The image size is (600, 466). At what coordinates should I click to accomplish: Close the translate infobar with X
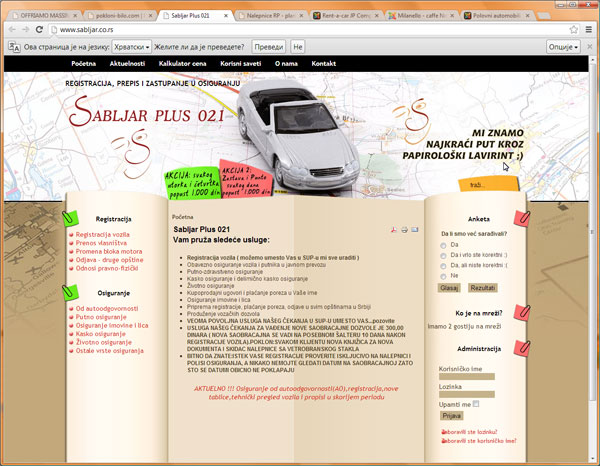[589, 47]
